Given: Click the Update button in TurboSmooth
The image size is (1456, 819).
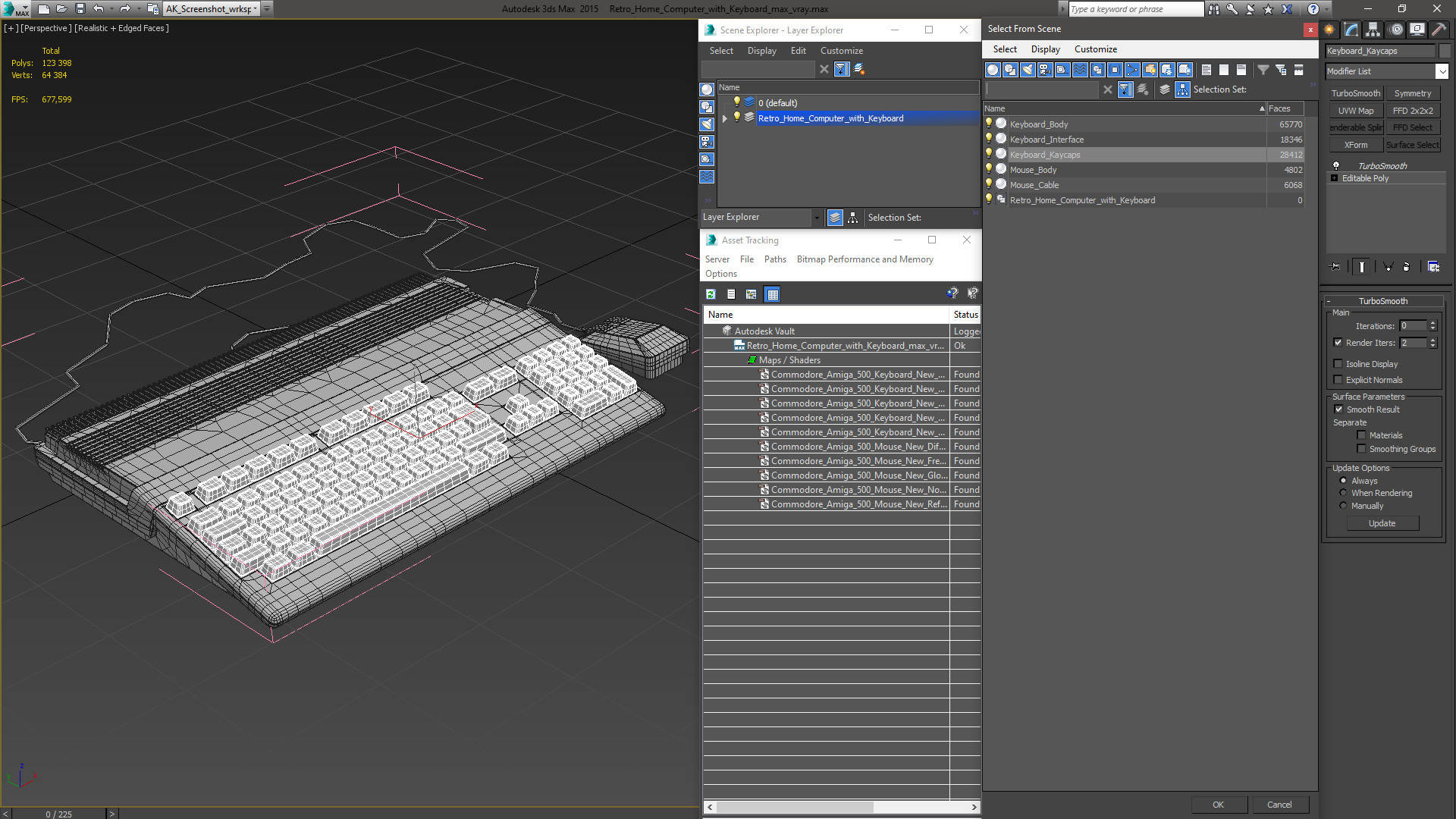Looking at the screenshot, I should pos(1382,523).
